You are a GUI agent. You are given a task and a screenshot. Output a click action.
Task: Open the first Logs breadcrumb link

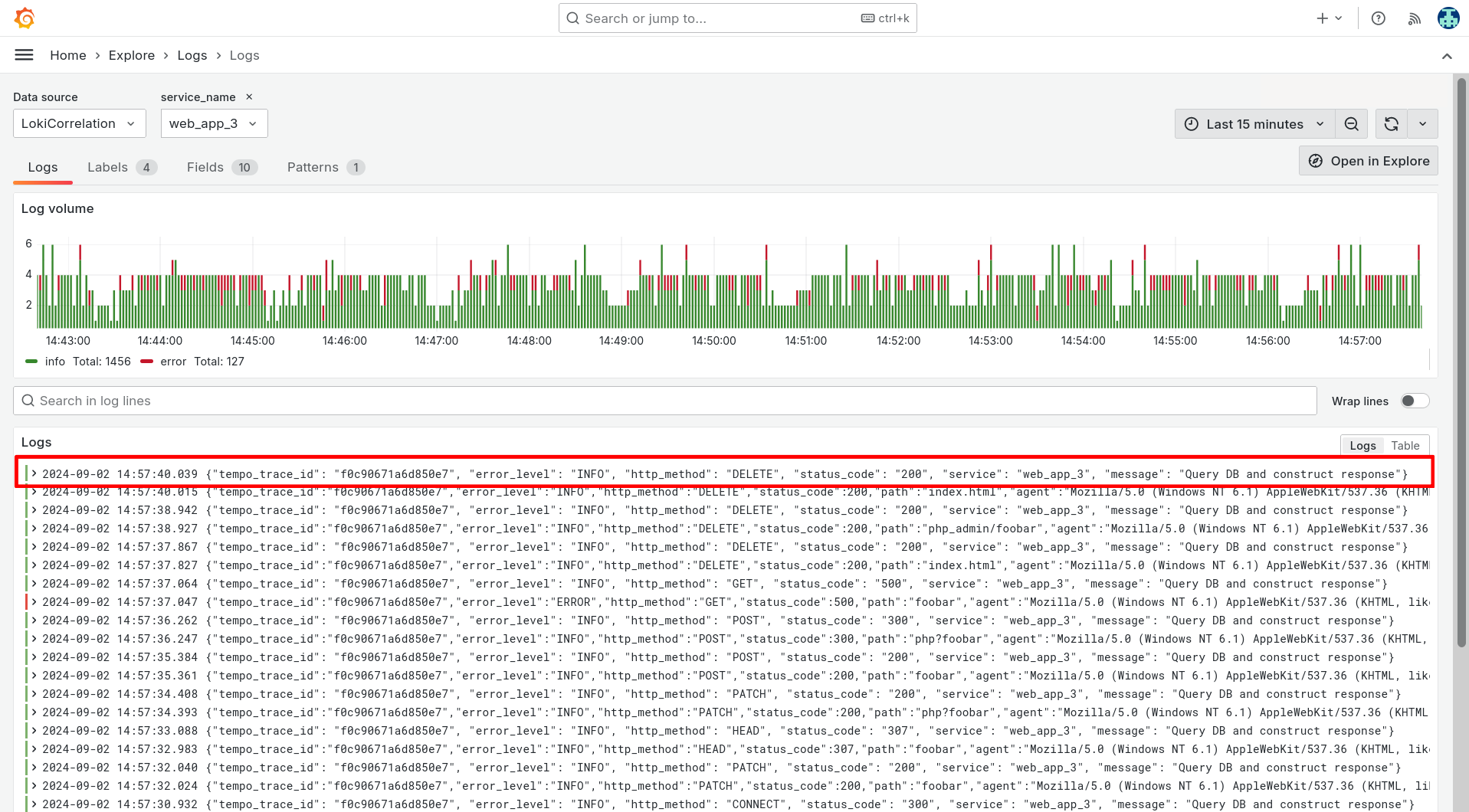click(192, 55)
